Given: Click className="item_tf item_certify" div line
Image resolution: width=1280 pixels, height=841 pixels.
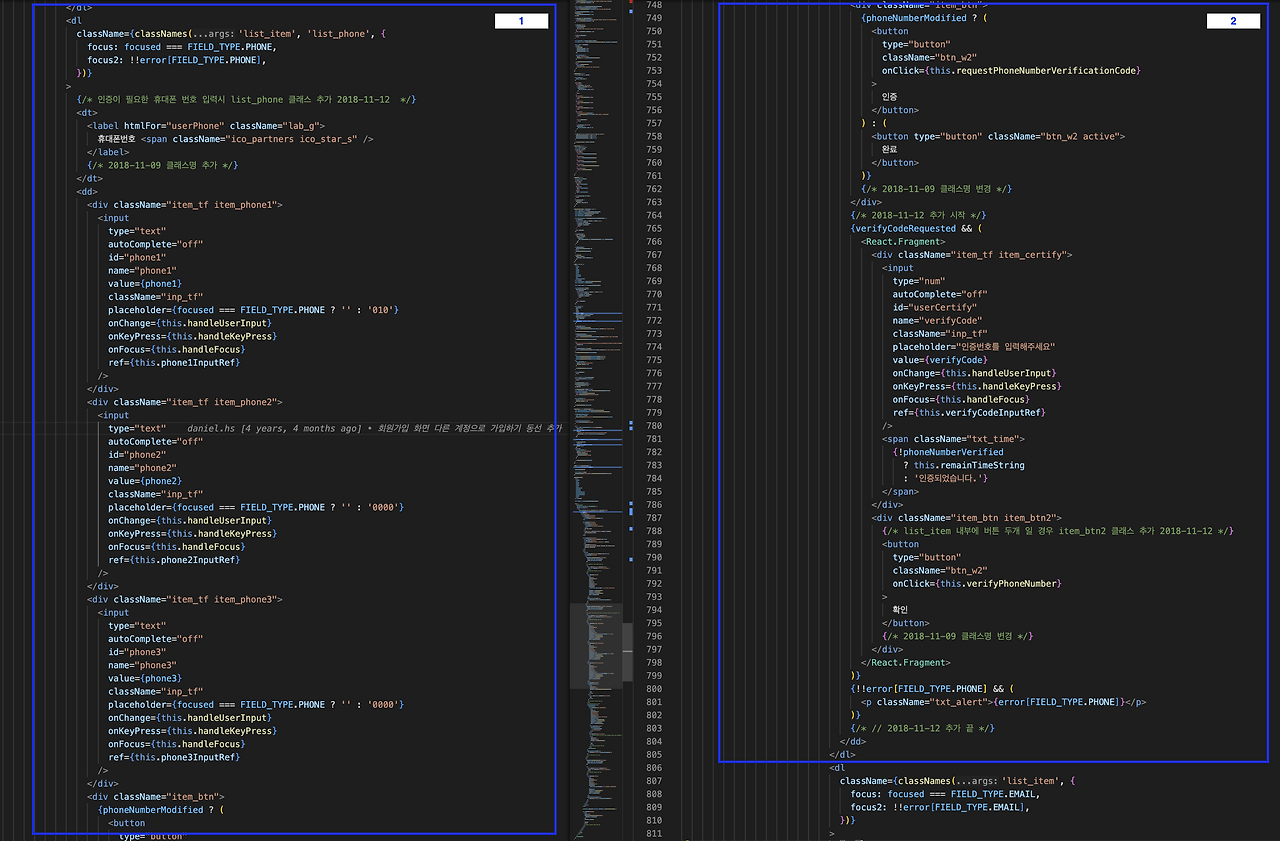Looking at the screenshot, I should [x=972, y=255].
